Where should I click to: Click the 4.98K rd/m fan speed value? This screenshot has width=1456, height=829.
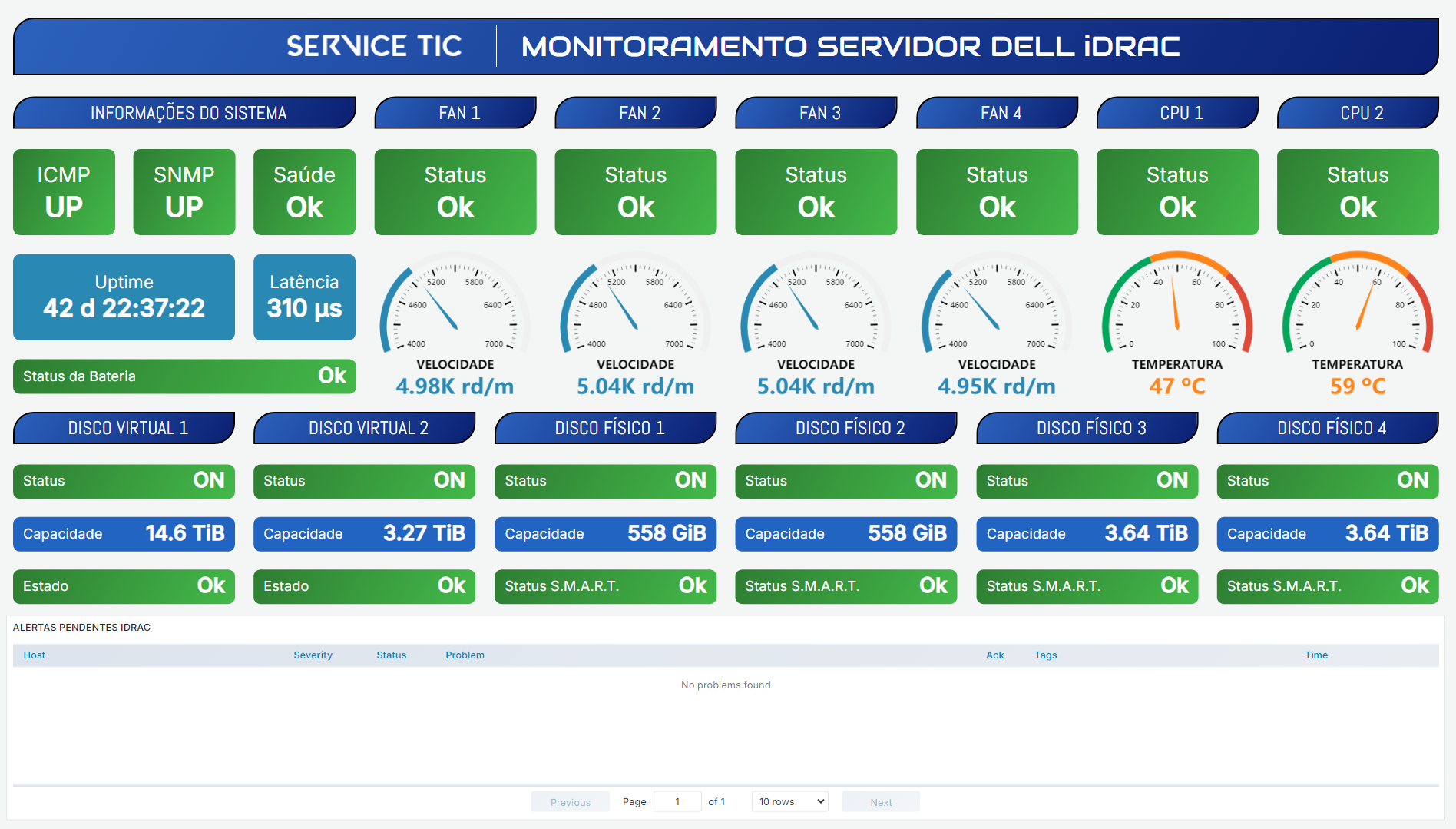[x=455, y=386]
